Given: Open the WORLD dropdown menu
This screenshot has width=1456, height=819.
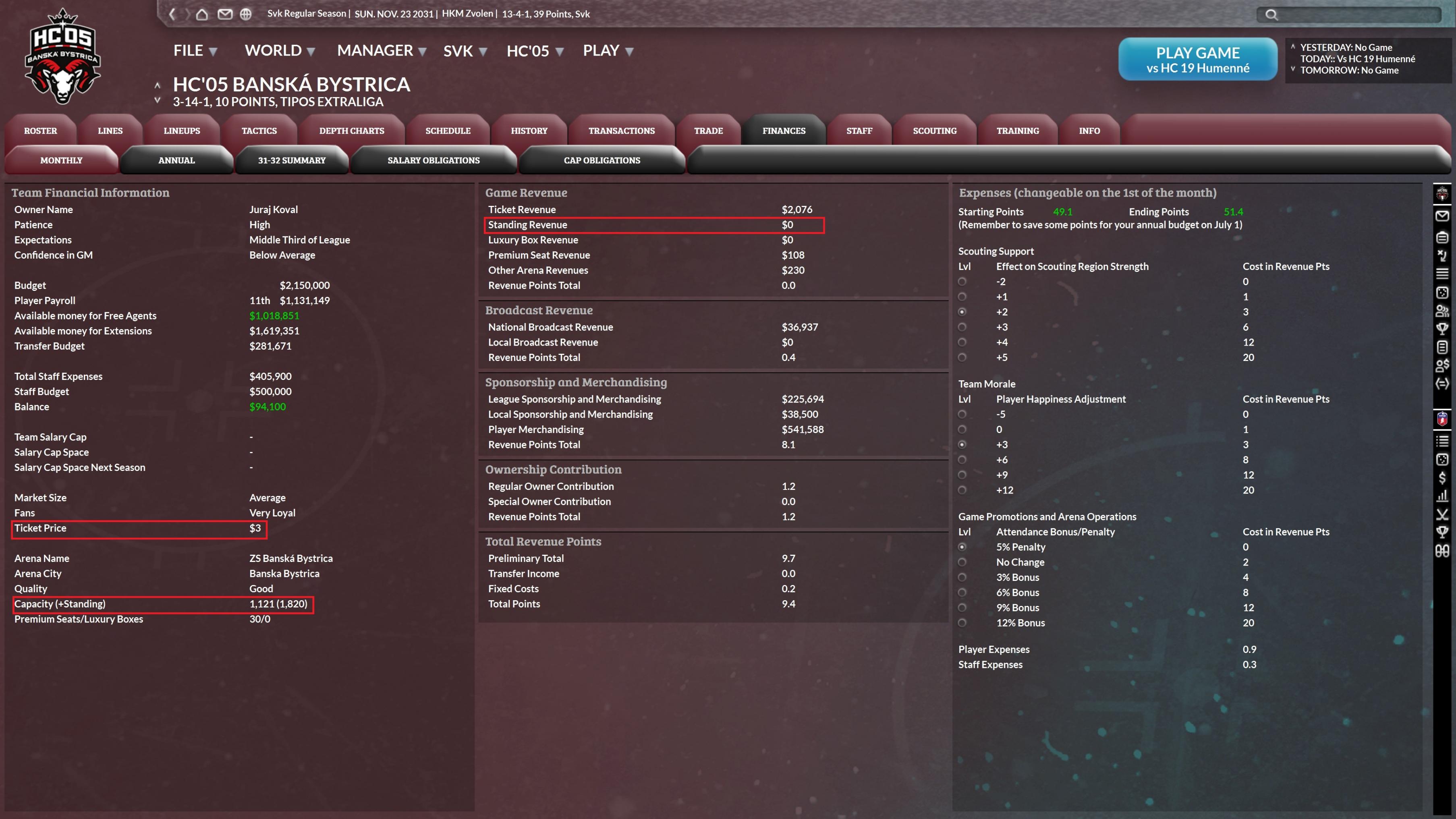Looking at the screenshot, I should (x=279, y=51).
